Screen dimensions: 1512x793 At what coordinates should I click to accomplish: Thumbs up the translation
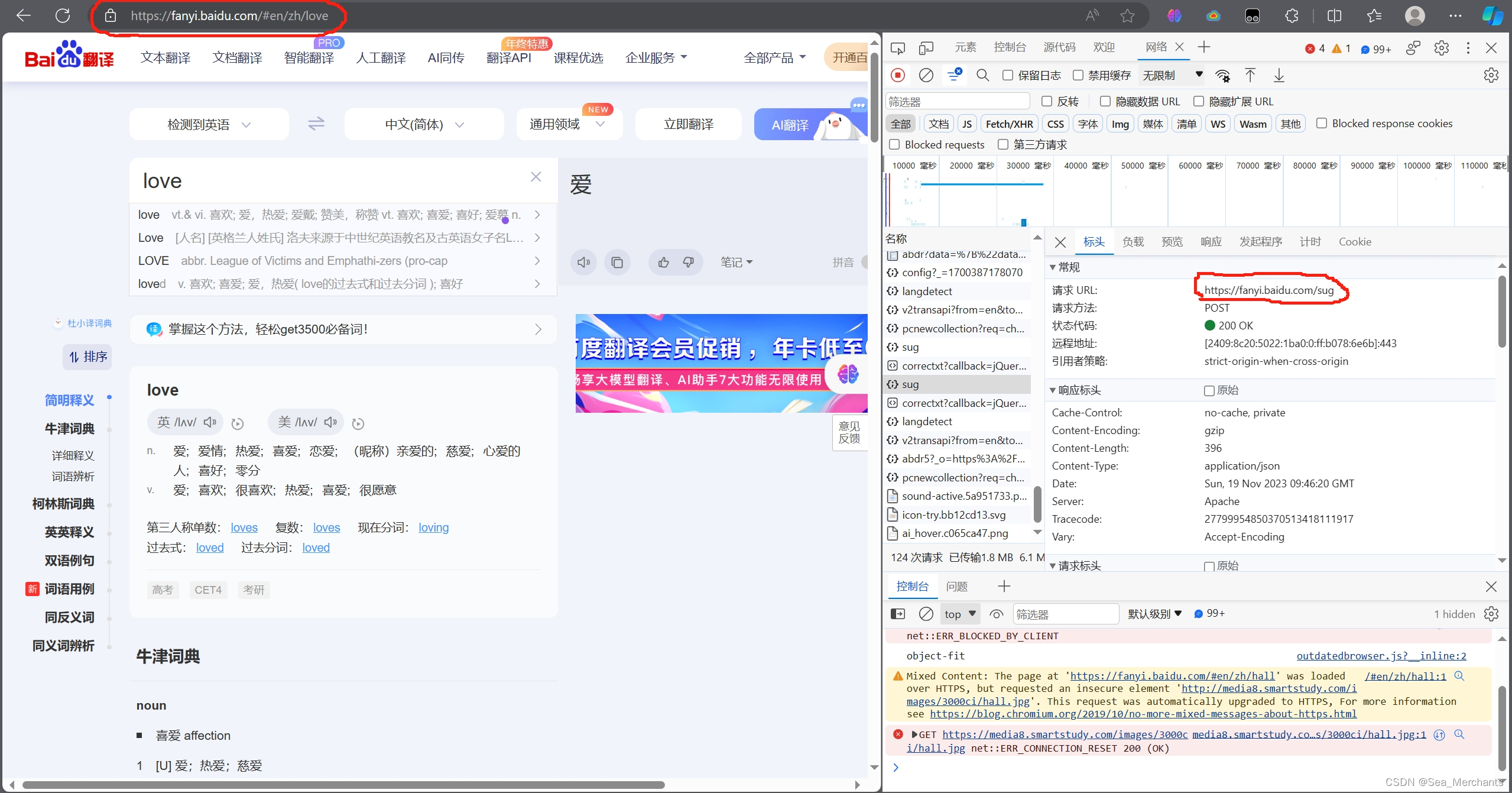pos(663,262)
